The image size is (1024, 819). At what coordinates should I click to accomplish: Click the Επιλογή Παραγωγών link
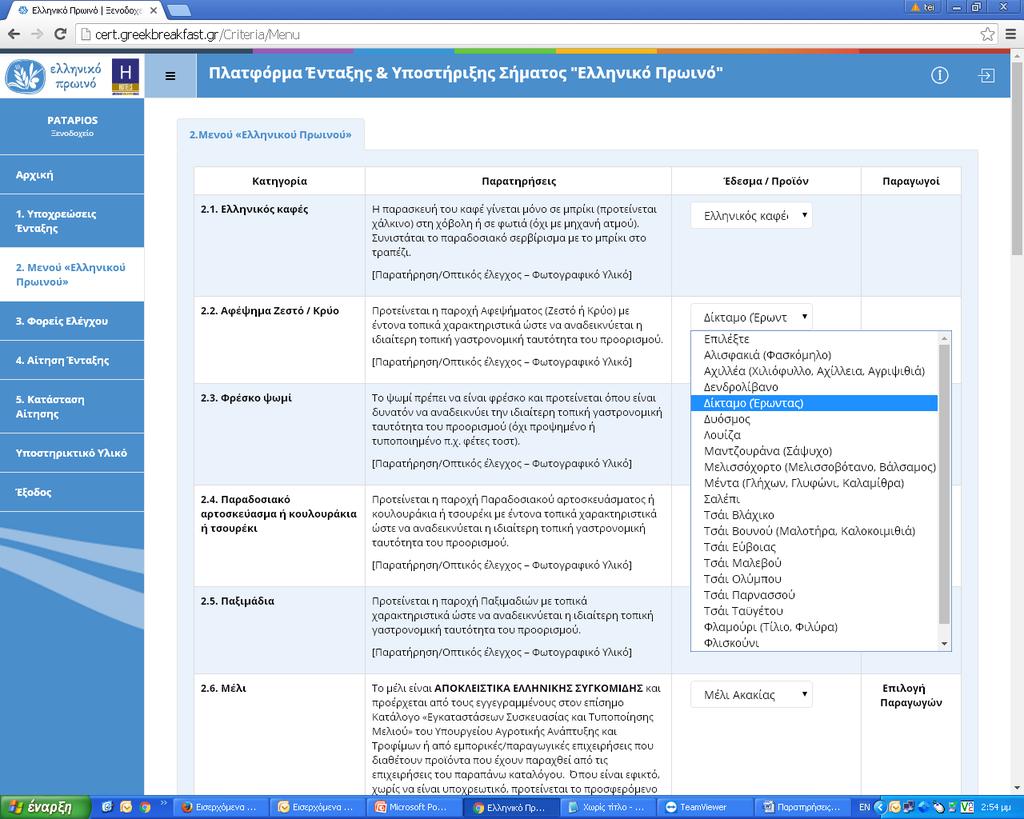[x=911, y=696]
